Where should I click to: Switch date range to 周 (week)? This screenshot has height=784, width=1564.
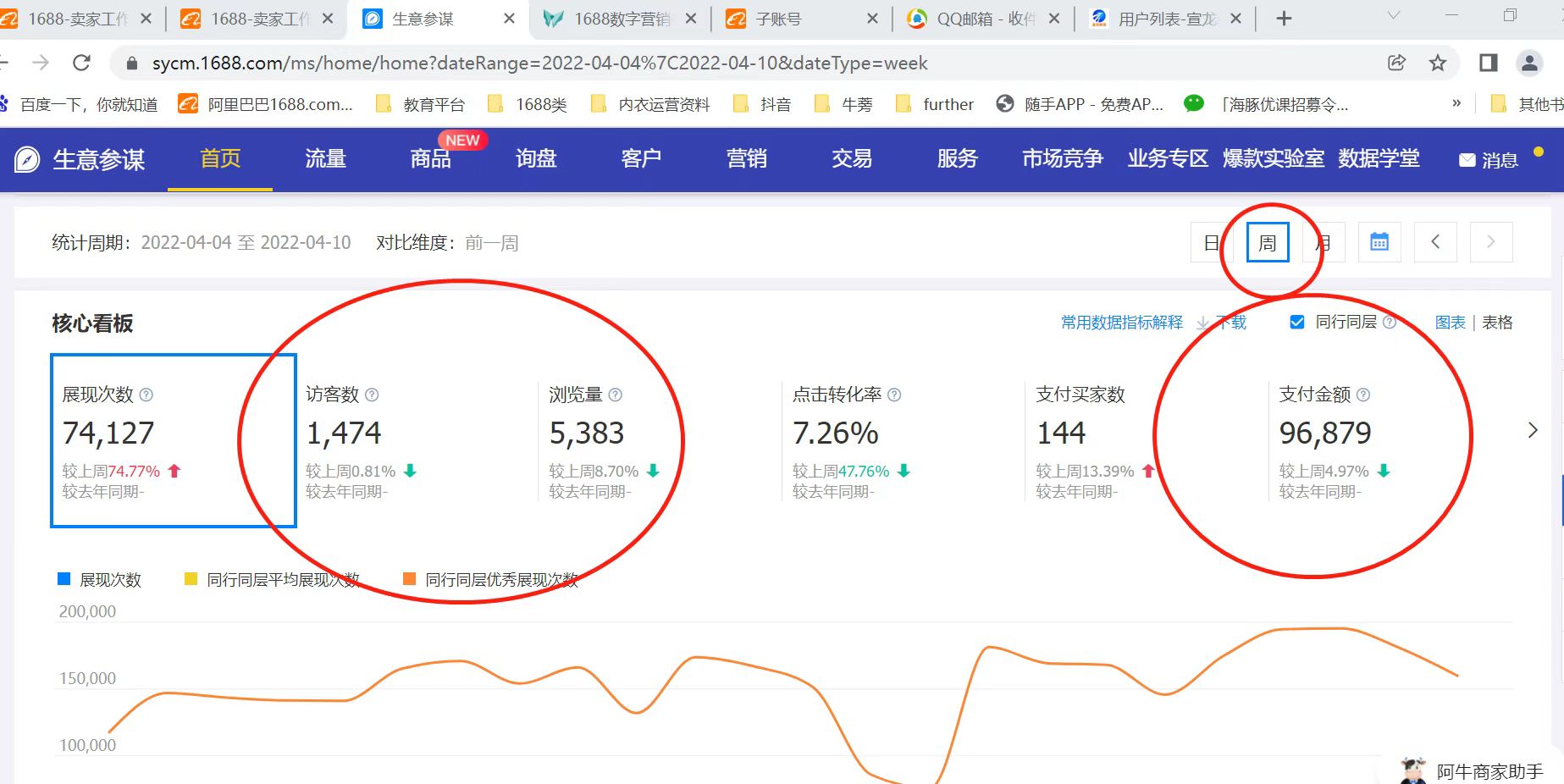1268,243
